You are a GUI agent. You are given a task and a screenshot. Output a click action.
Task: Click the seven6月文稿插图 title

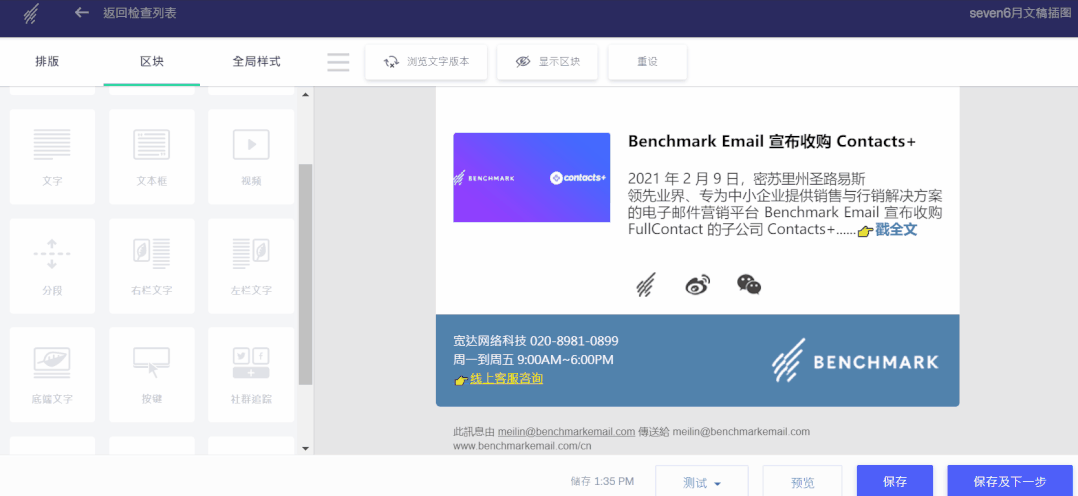click(1020, 13)
